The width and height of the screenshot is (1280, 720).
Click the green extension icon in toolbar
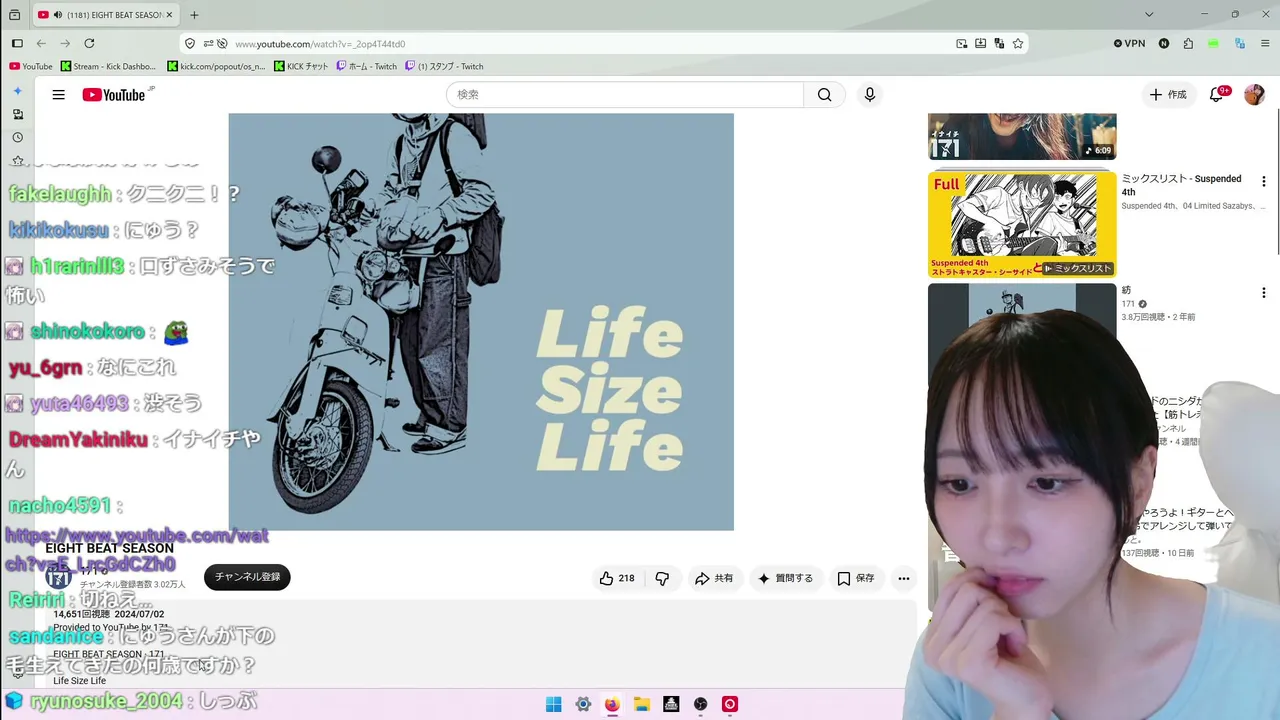[1213, 44]
